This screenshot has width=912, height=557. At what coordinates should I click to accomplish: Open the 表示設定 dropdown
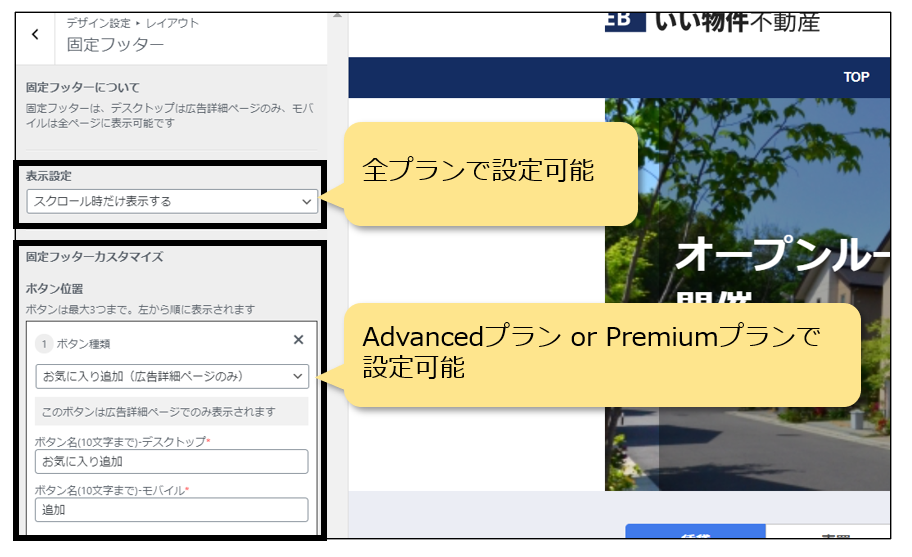[171, 201]
